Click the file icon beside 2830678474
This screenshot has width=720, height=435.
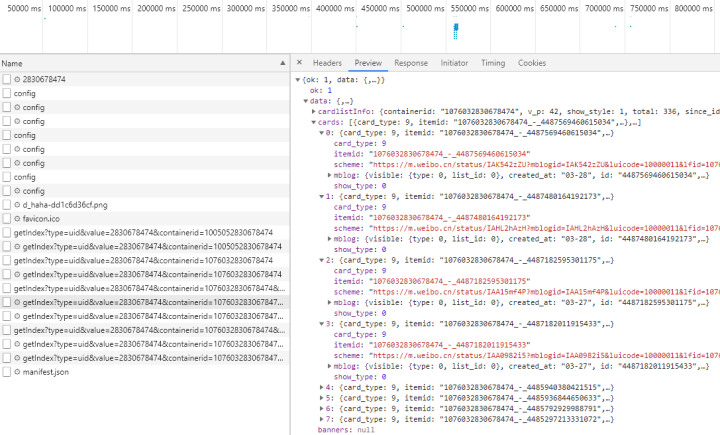pos(6,79)
